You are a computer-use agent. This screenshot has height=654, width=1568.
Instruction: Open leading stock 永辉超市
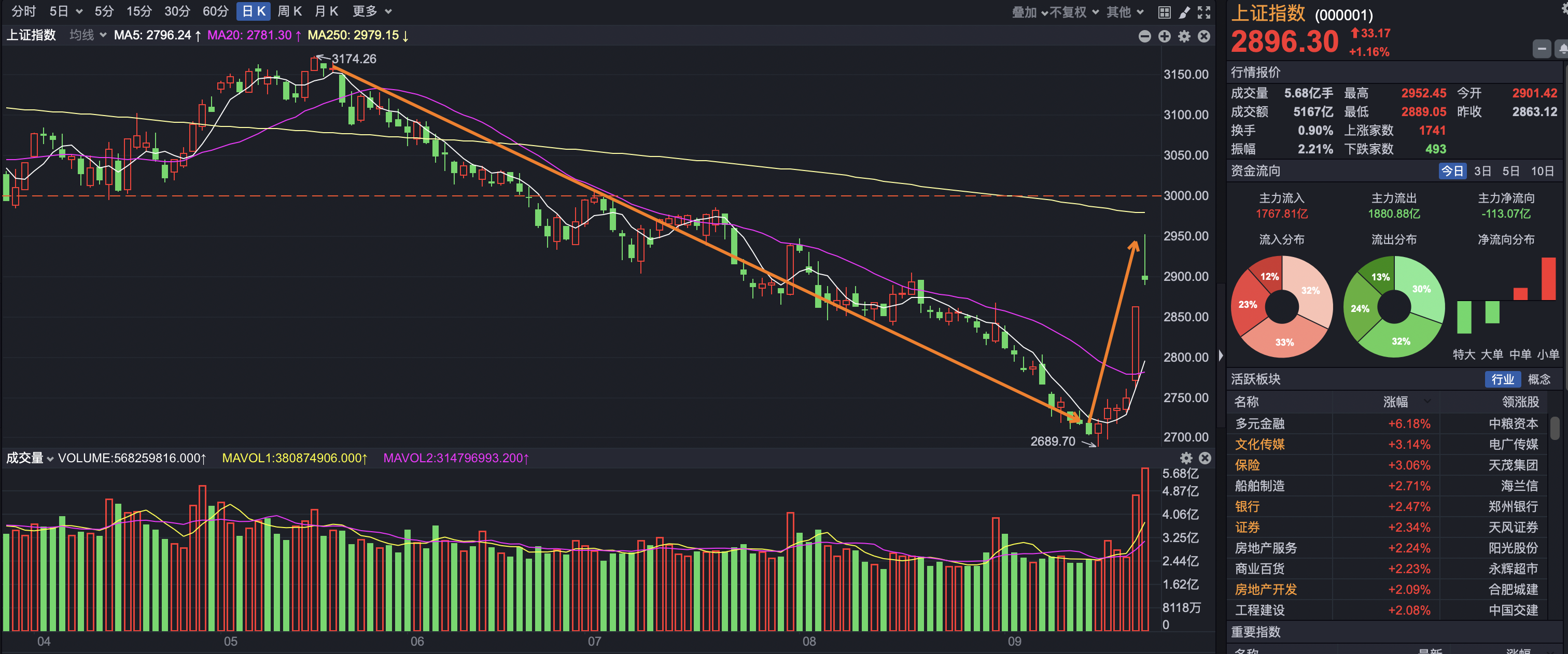click(1513, 569)
